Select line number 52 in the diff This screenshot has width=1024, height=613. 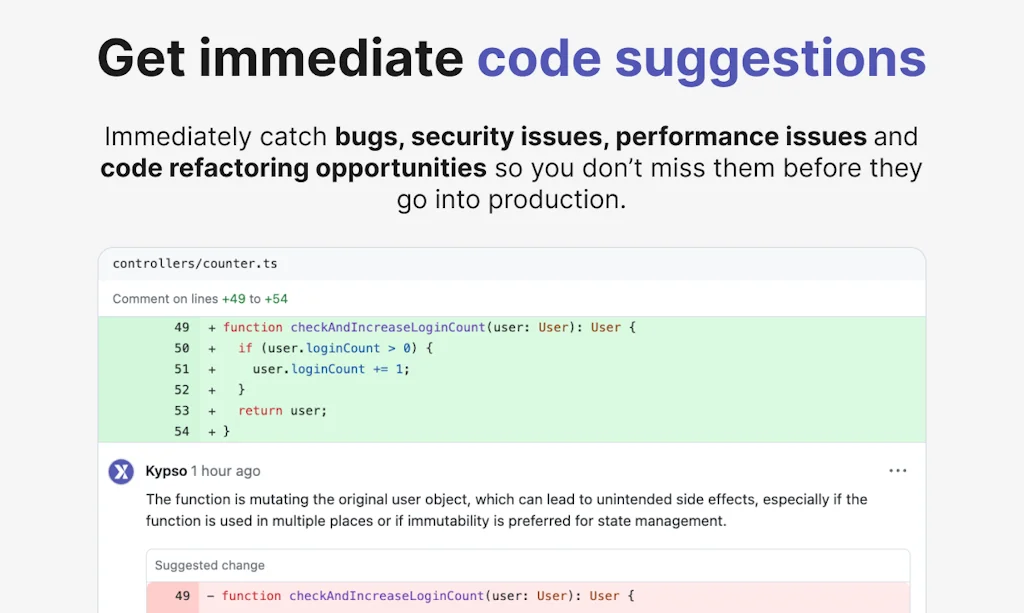181,390
